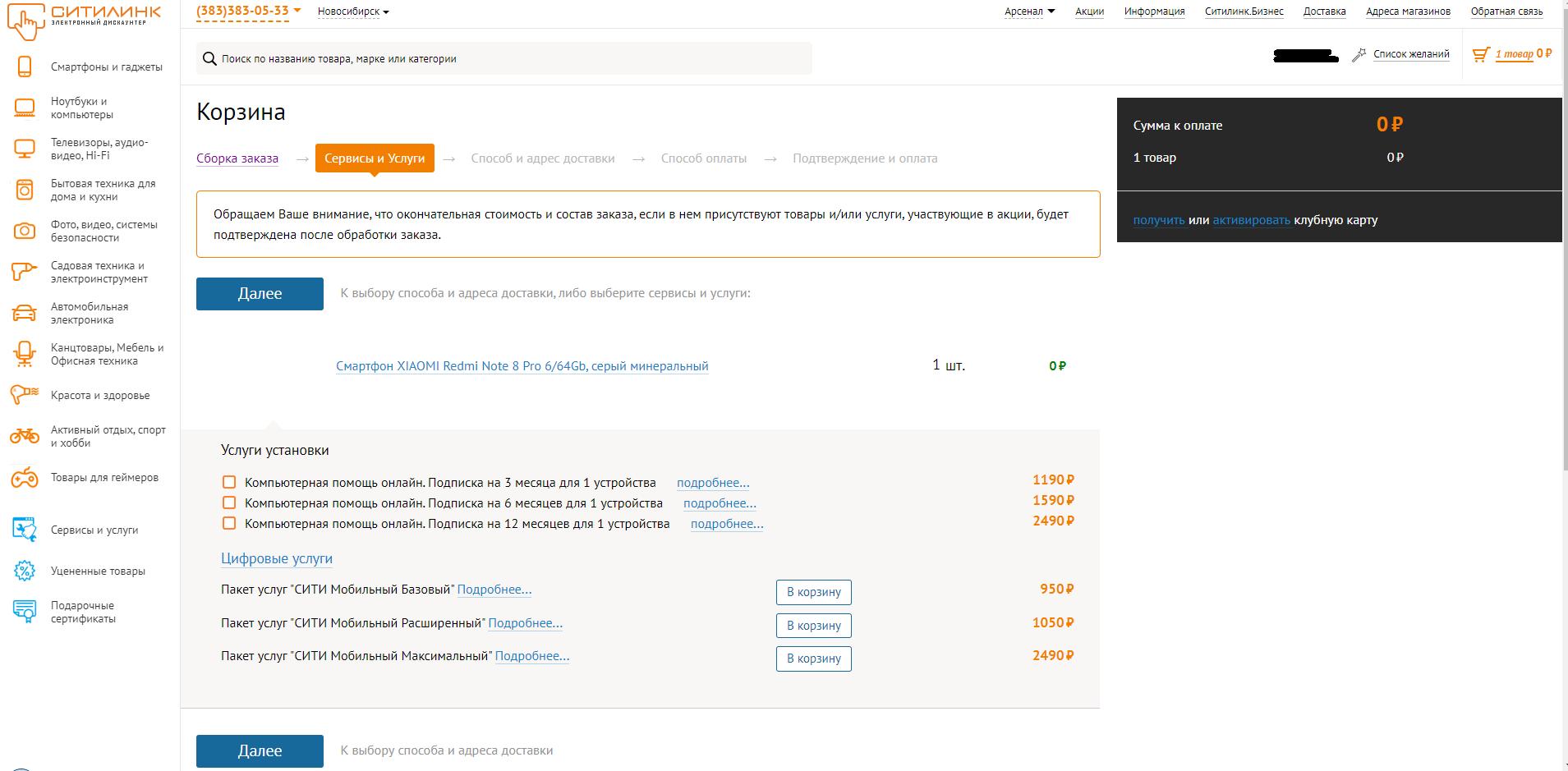Image resolution: width=1568 pixels, height=771 pixels.
Task: Click the Подтверждение и оплата step label
Action: tap(865, 158)
